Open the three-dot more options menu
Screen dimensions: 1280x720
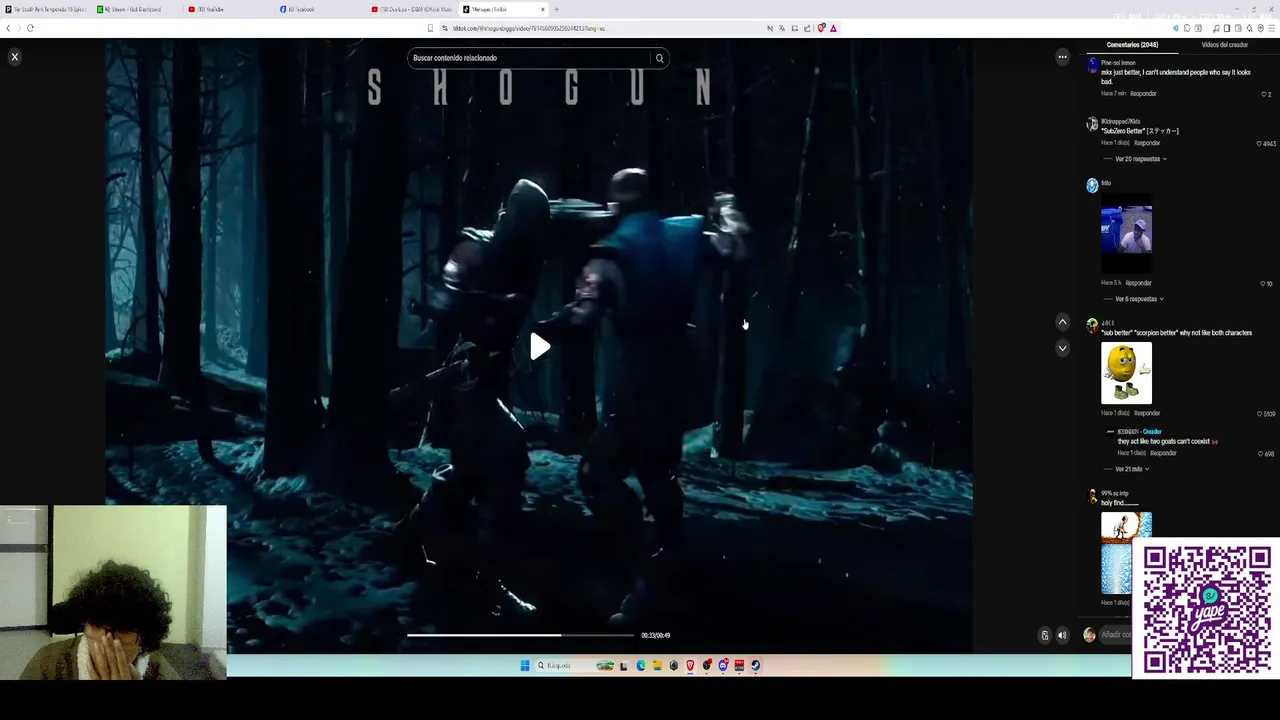tap(1062, 57)
